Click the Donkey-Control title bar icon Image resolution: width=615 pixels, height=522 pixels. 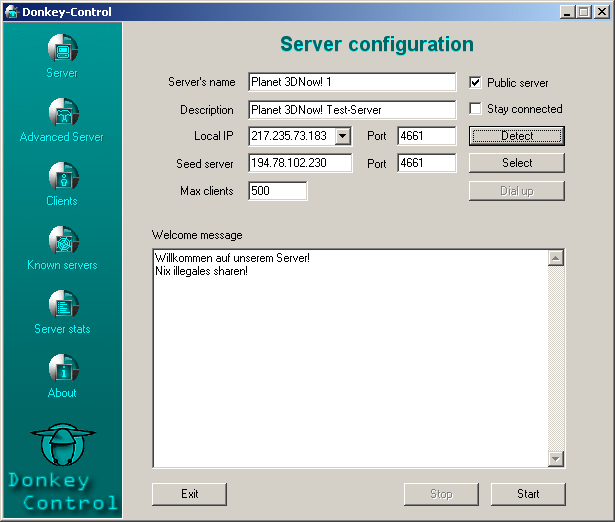(12, 12)
